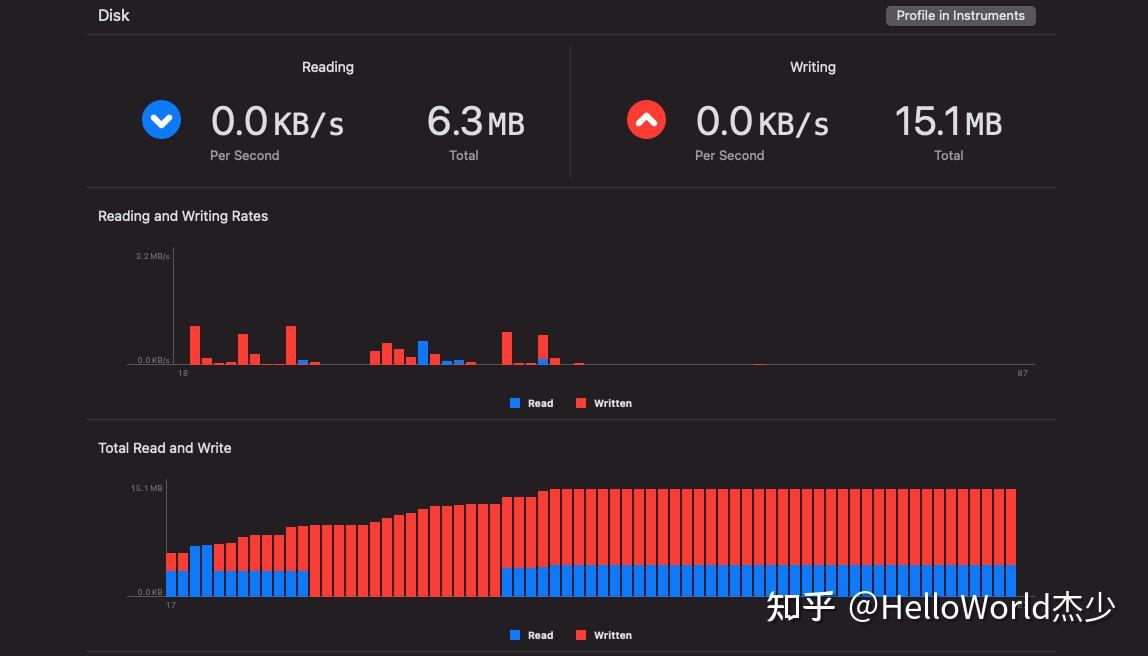
Task: Click the Reading 0.0 KB/s per second value
Action: pyautogui.click(x=277, y=122)
